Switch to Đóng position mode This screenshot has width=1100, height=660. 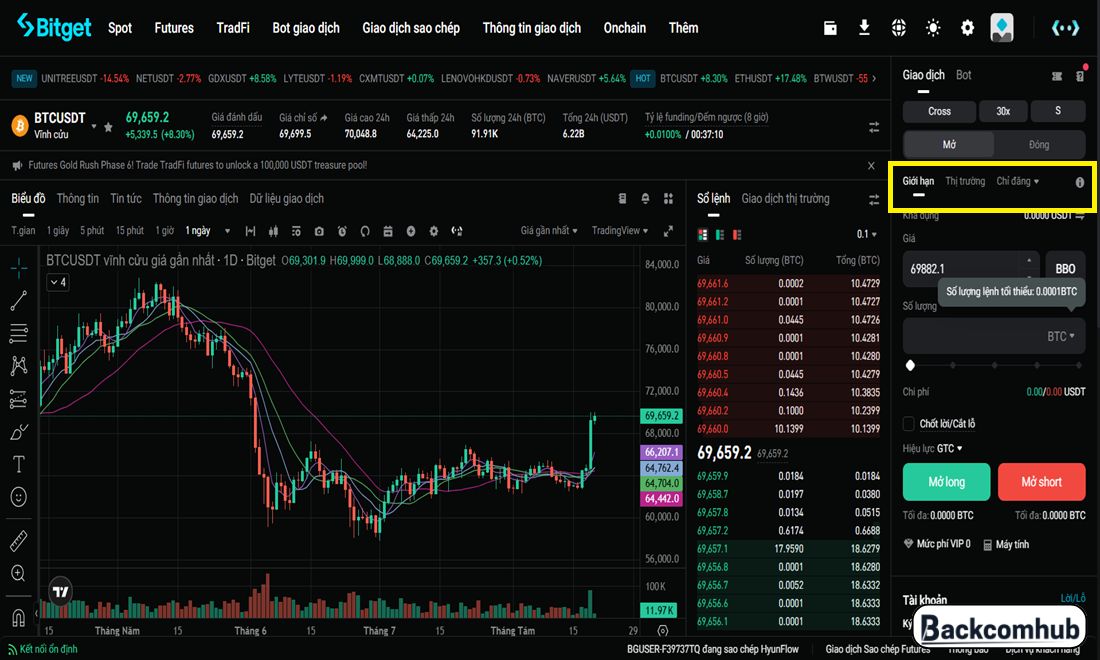click(1039, 144)
